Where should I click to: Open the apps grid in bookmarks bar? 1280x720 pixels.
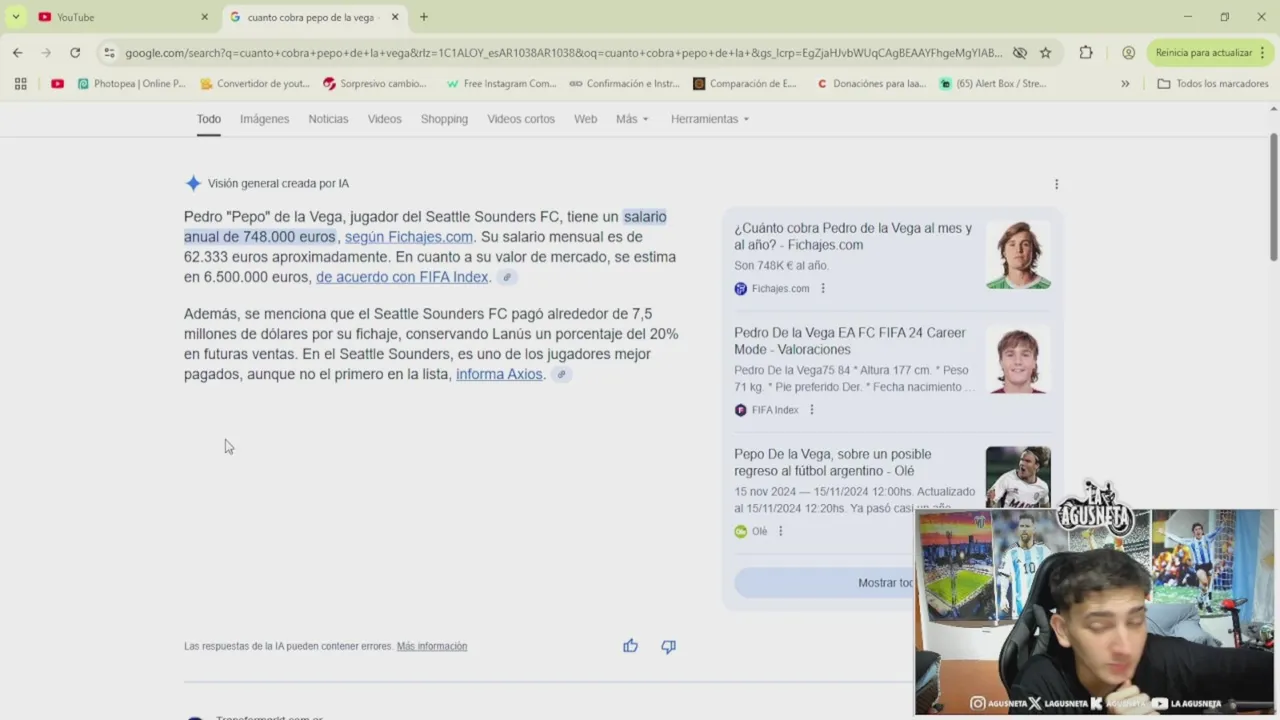click(x=20, y=84)
